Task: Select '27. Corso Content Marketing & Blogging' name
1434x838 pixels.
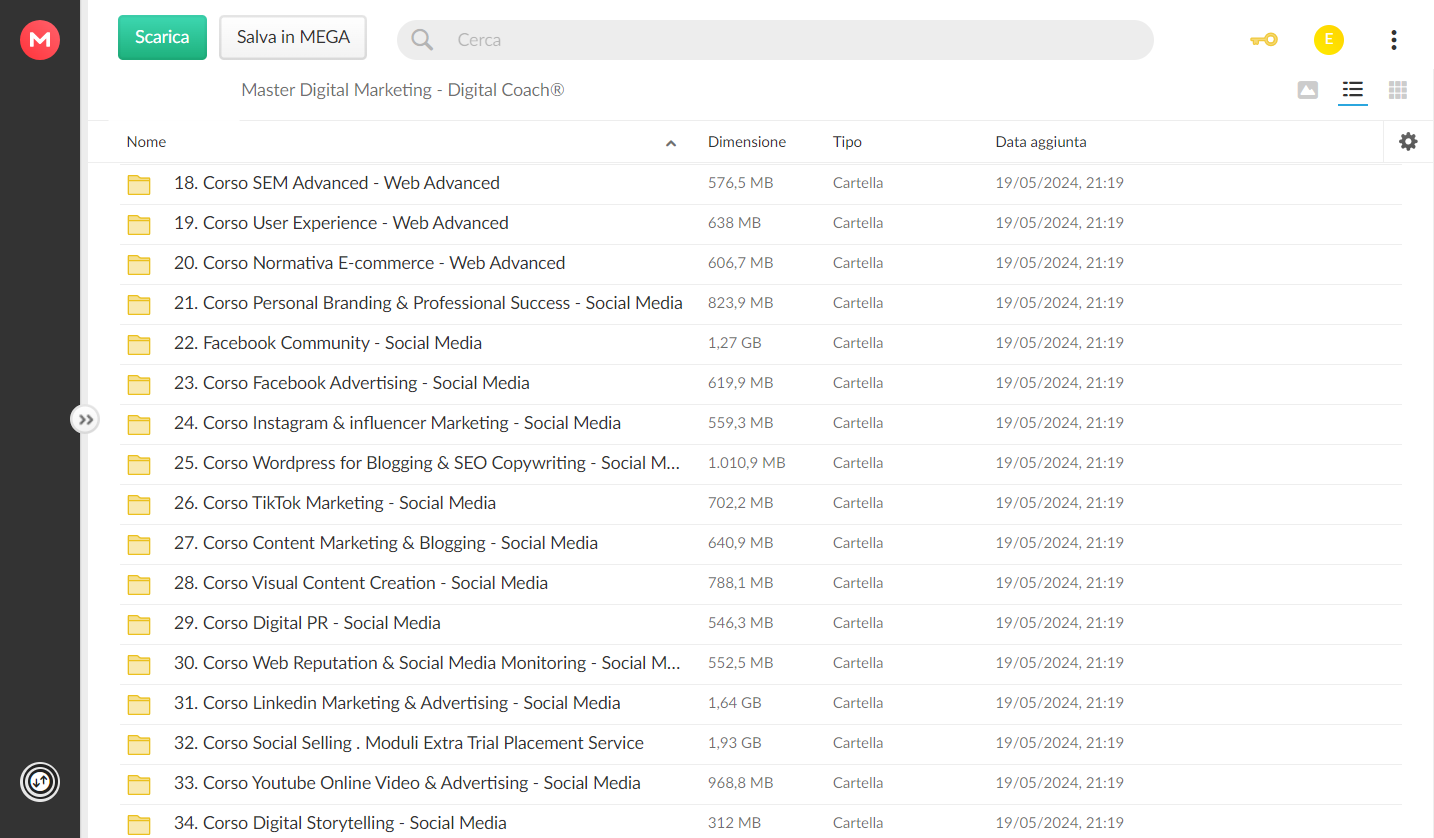Action: click(386, 543)
